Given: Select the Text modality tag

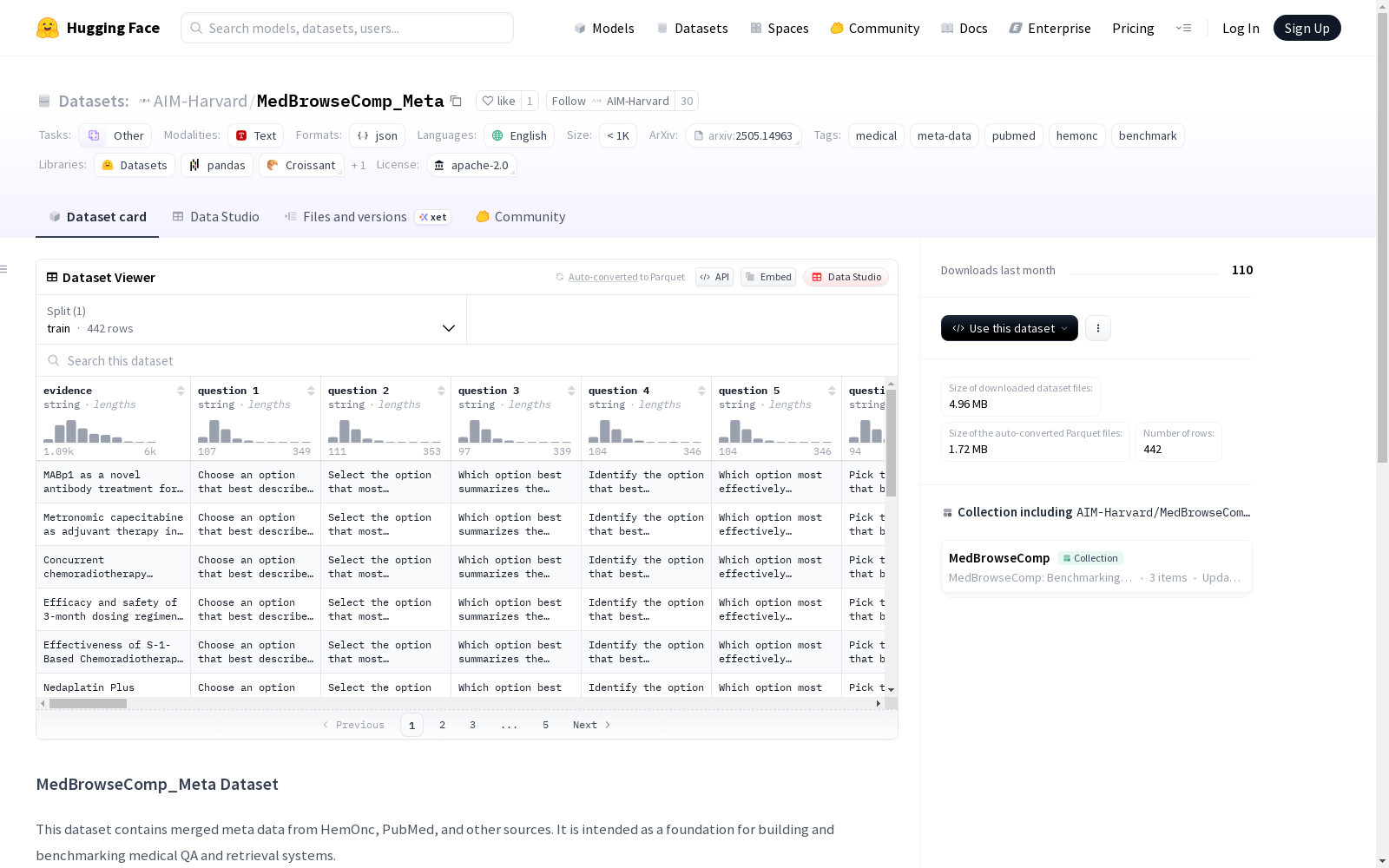Looking at the screenshot, I should 256,135.
